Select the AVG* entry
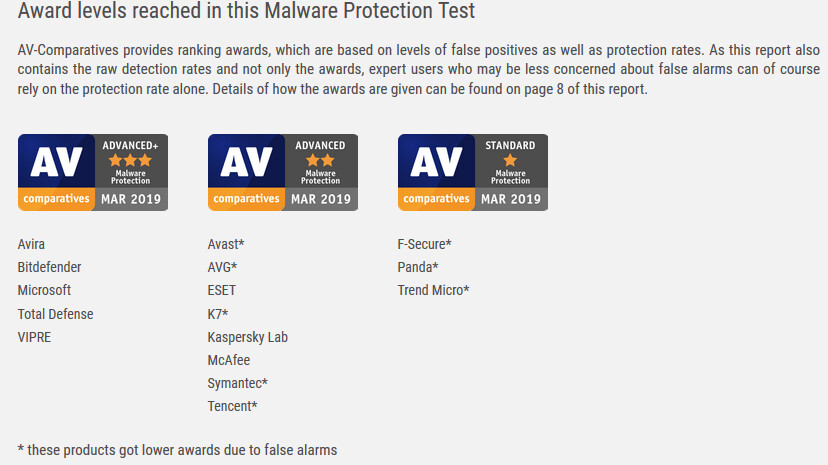Viewport: 828px width, 465px height. click(x=222, y=267)
